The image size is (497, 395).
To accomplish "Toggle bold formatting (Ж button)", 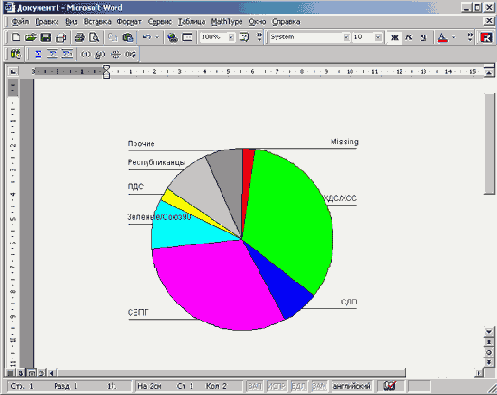I will [395, 37].
